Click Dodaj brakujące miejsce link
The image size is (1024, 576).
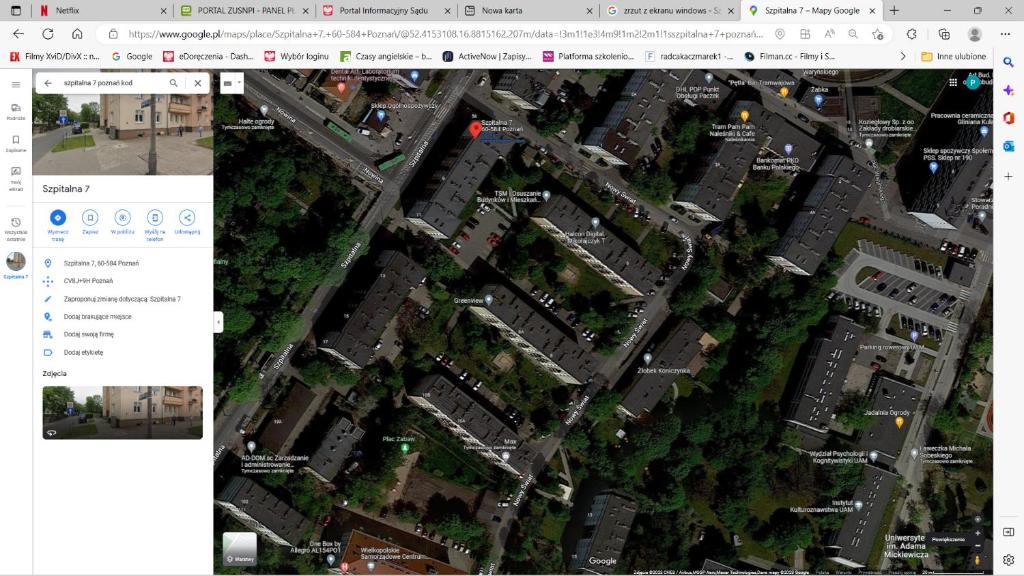click(x=97, y=317)
